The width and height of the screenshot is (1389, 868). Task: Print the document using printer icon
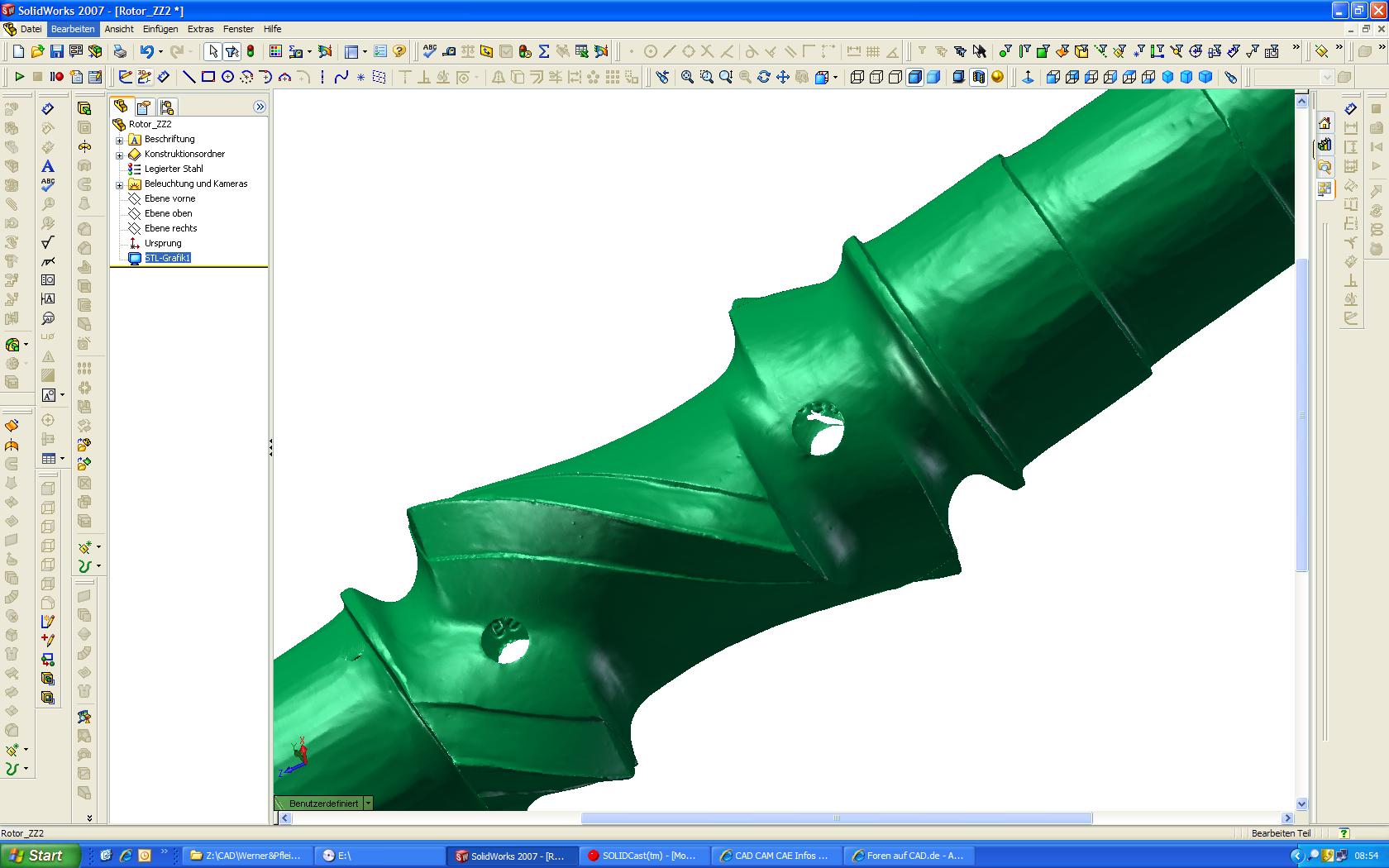click(120, 51)
